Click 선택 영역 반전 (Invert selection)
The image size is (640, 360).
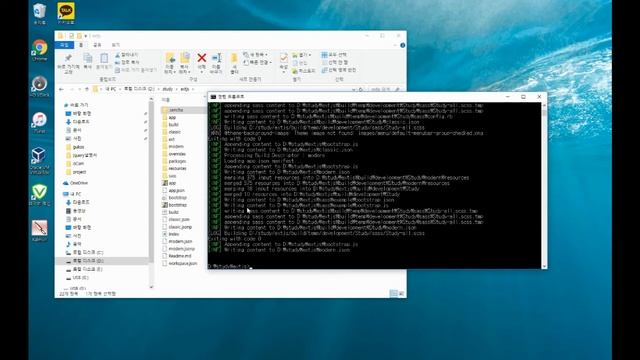pyautogui.click(x=339, y=70)
